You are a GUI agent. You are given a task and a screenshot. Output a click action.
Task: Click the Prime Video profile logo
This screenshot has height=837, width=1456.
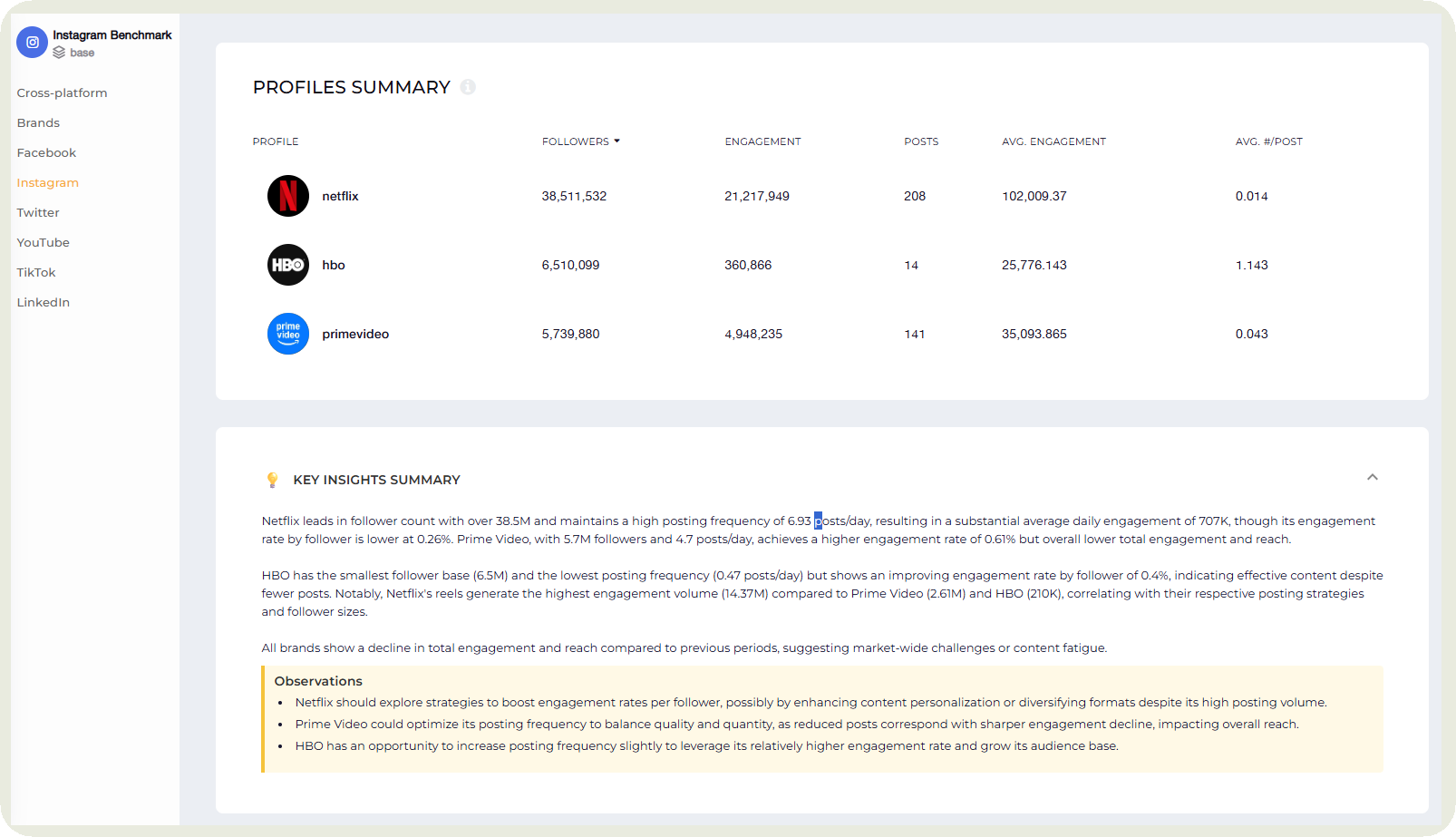(288, 334)
